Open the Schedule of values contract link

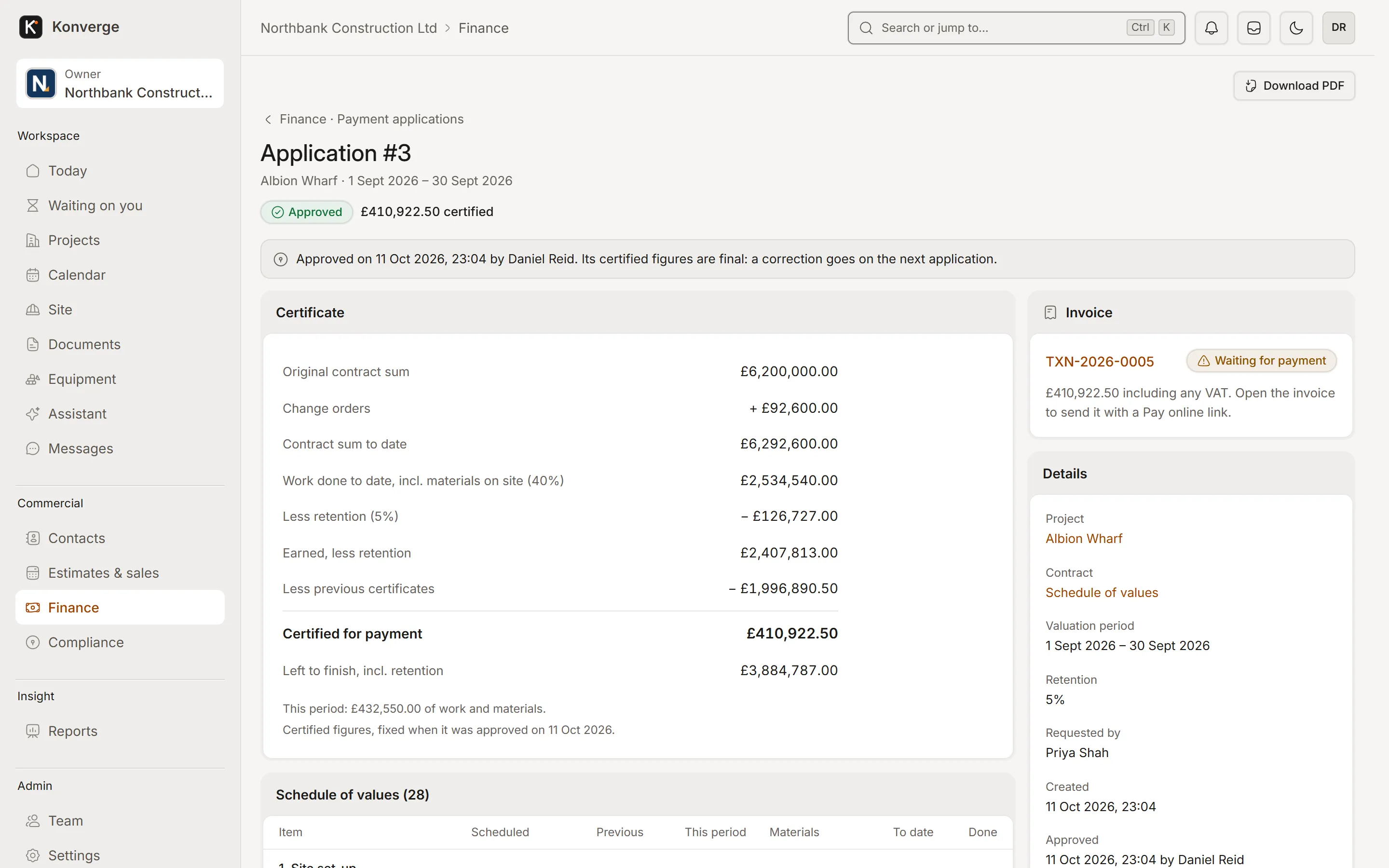(x=1102, y=593)
